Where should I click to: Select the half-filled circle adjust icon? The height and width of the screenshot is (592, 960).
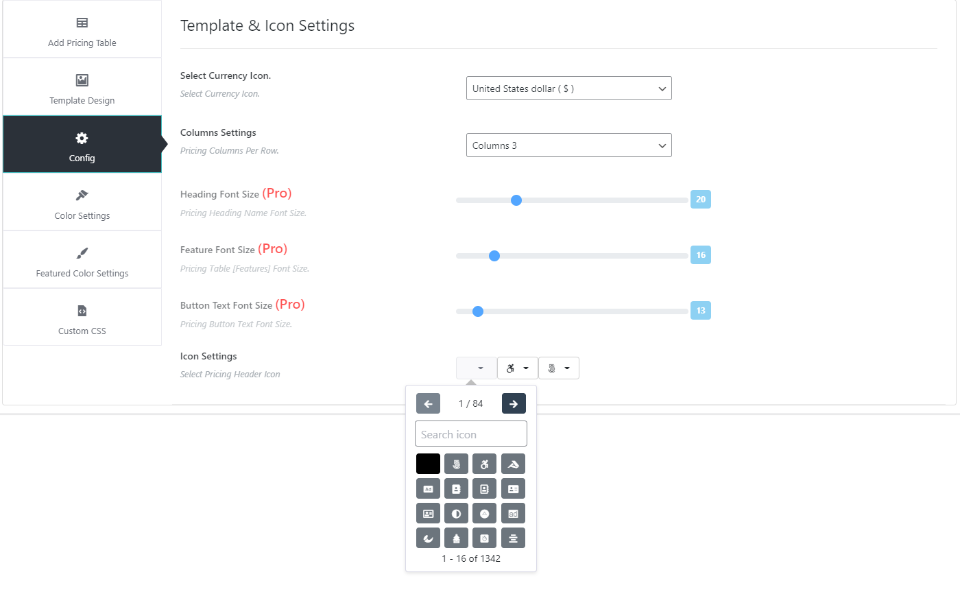click(x=456, y=513)
